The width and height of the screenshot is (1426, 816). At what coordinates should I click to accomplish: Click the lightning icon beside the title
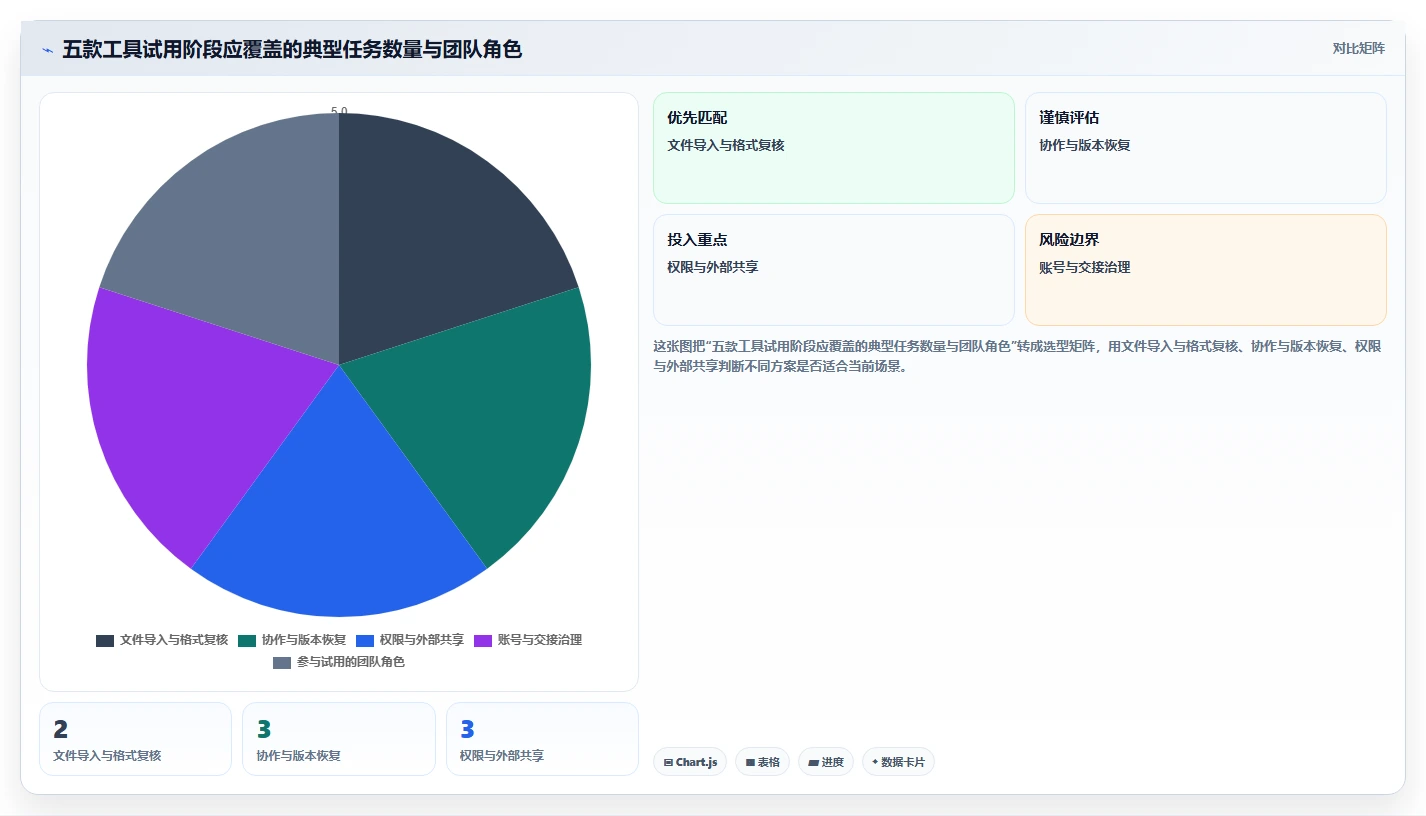point(48,50)
